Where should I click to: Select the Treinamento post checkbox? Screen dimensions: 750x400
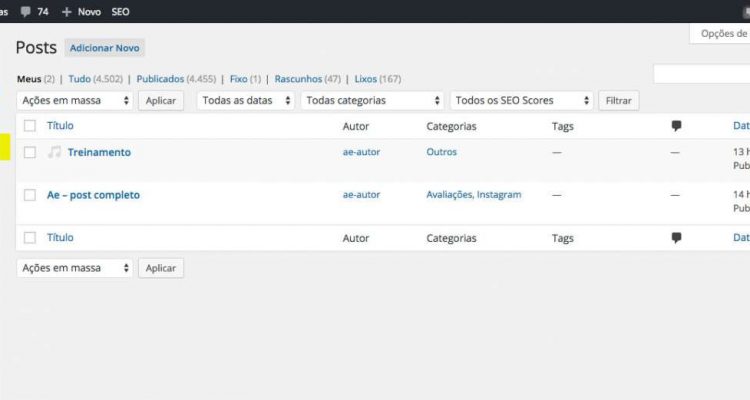coord(30,152)
